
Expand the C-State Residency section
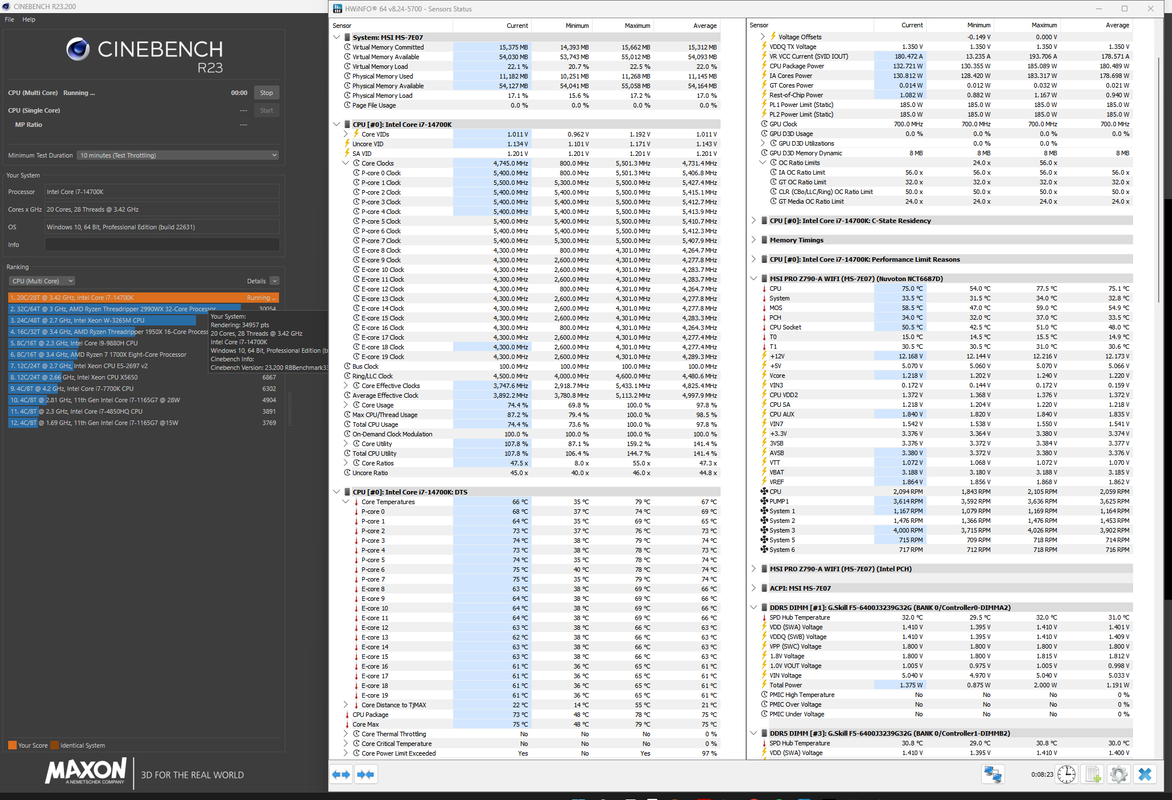753,221
